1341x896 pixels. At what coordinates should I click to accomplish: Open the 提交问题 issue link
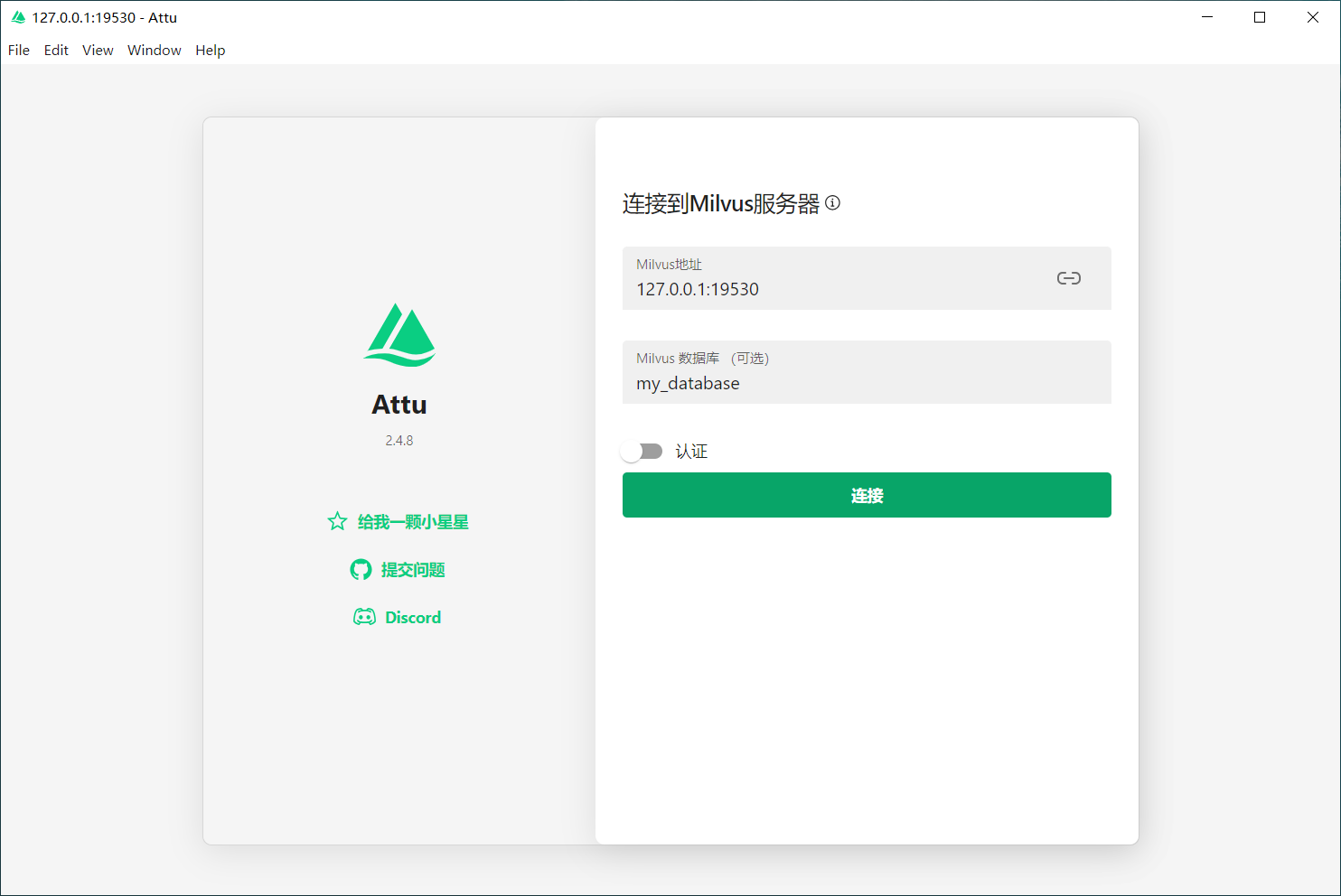(413, 570)
